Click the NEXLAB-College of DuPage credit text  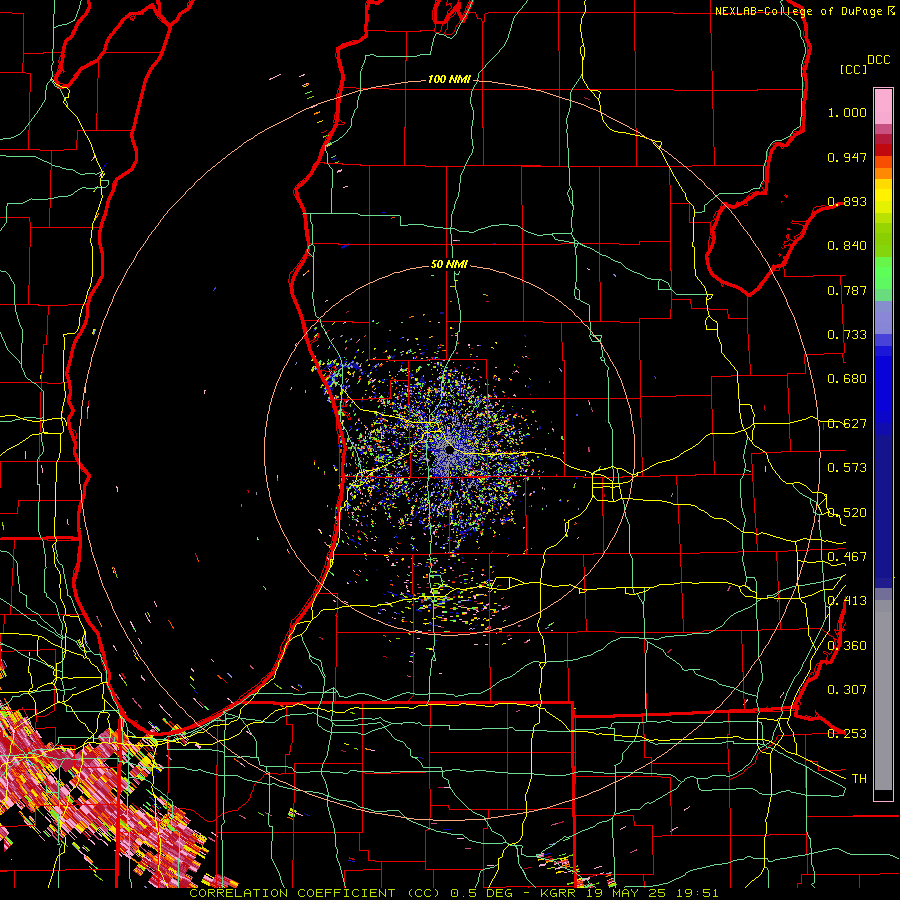(x=798, y=11)
